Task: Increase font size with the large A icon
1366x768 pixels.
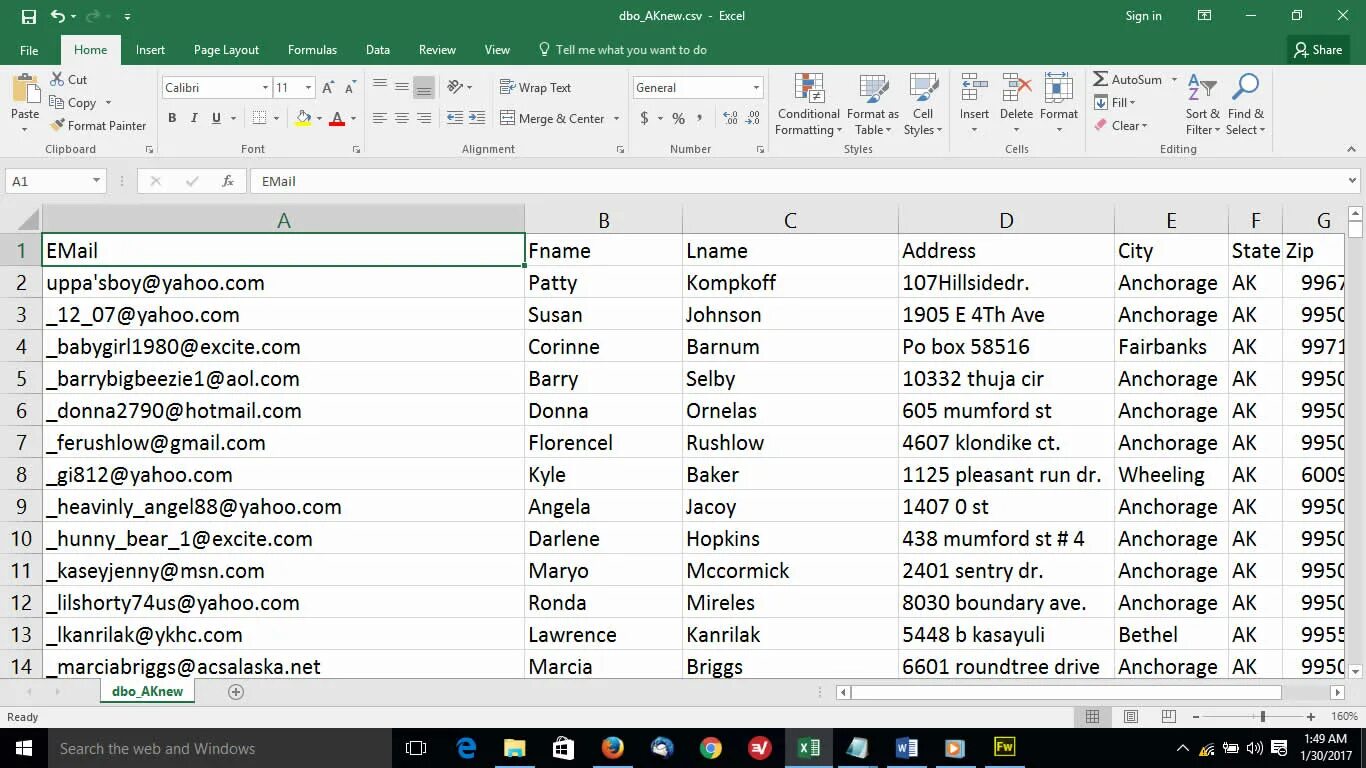Action: coord(328,88)
